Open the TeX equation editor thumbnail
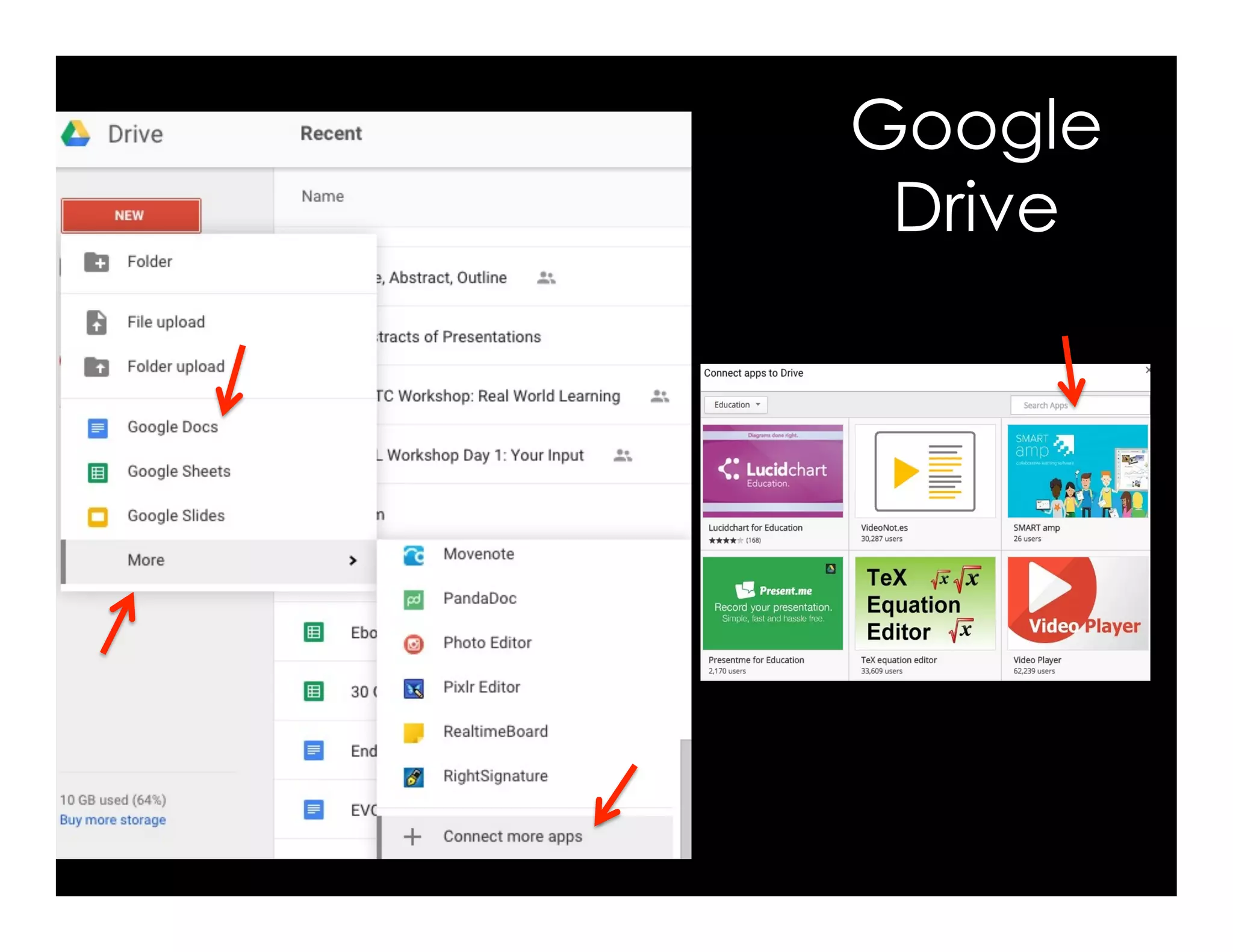 click(925, 604)
